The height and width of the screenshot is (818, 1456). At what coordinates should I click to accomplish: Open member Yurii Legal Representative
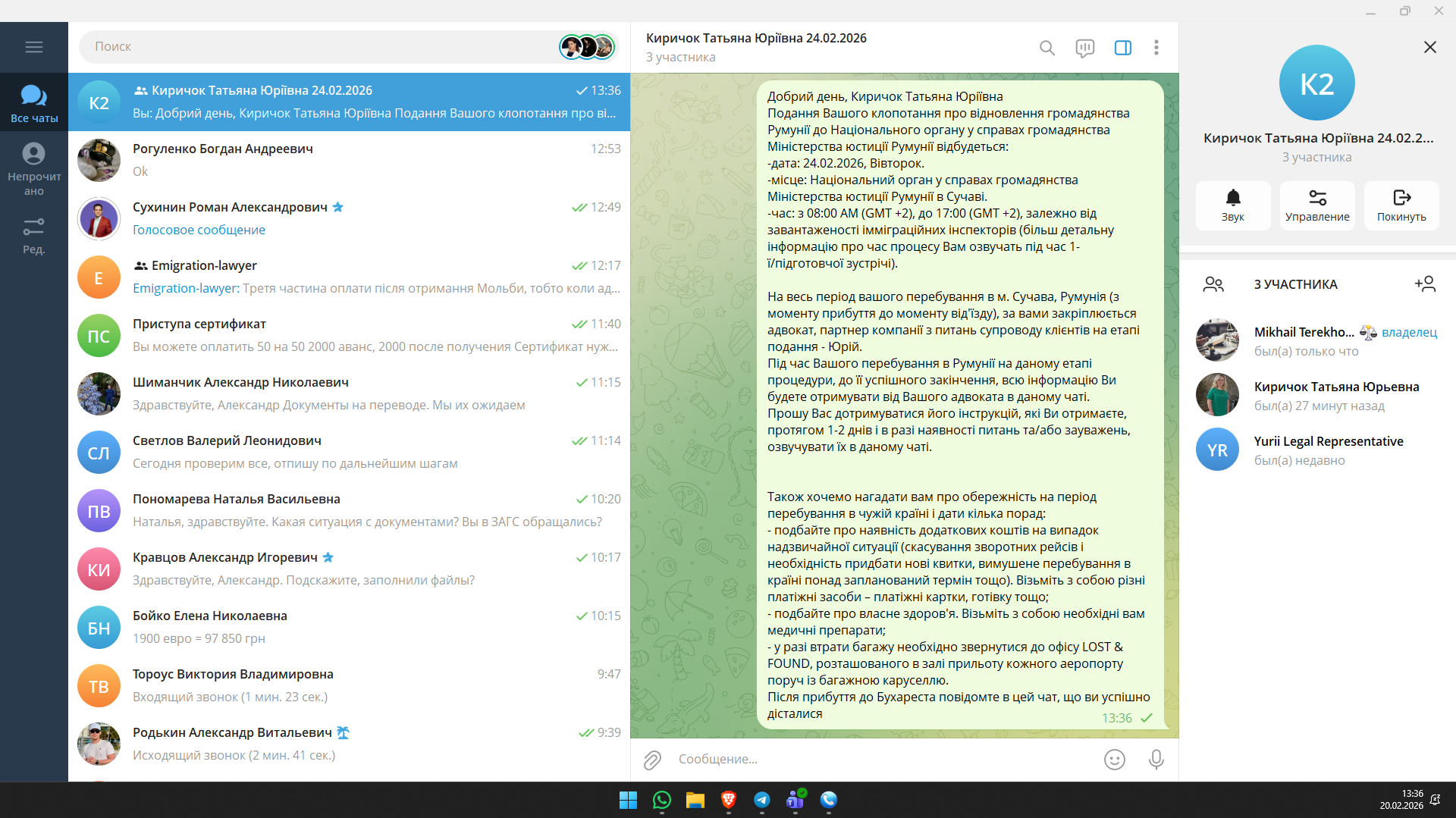(1317, 450)
